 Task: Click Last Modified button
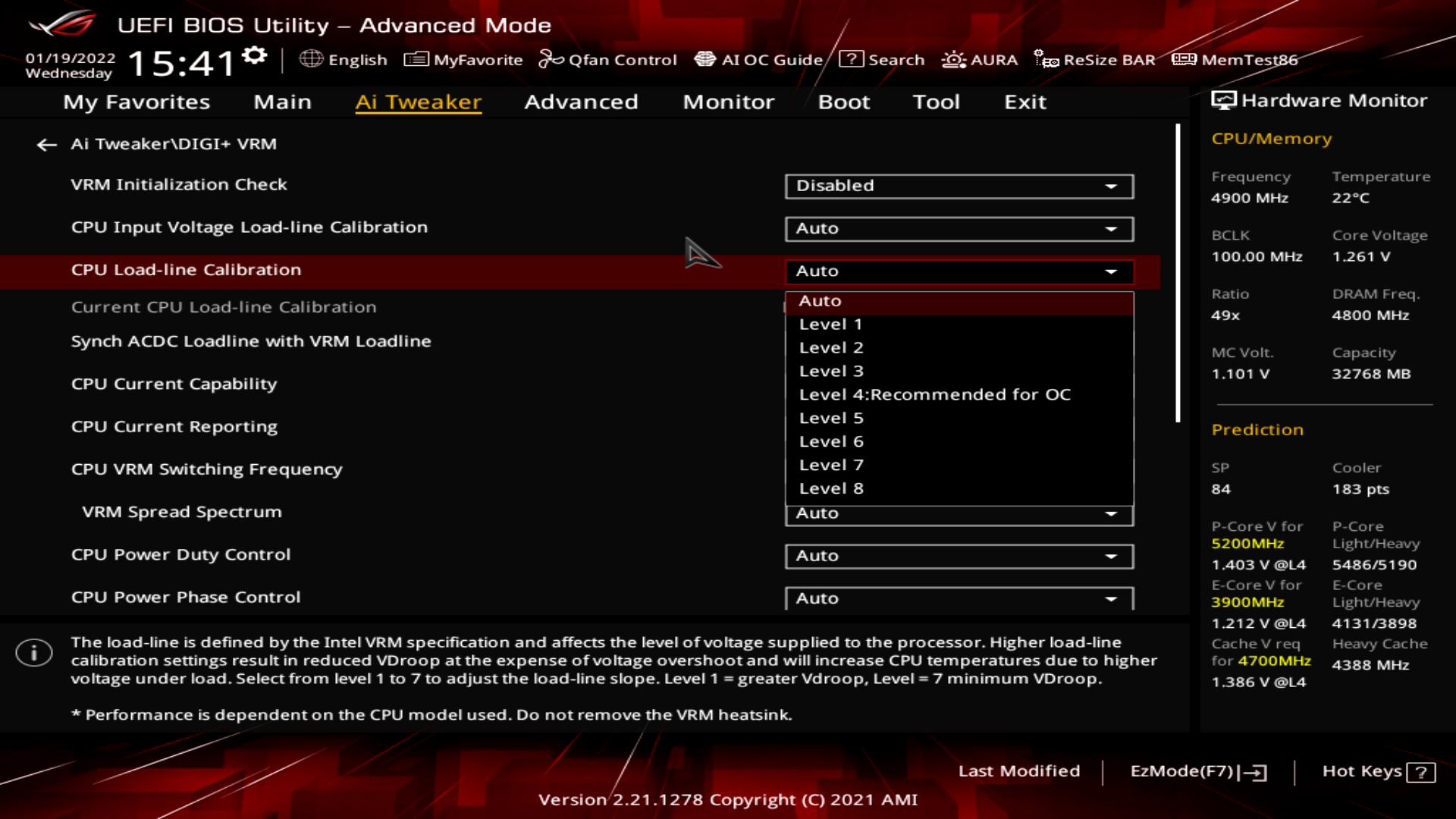pos(1019,771)
